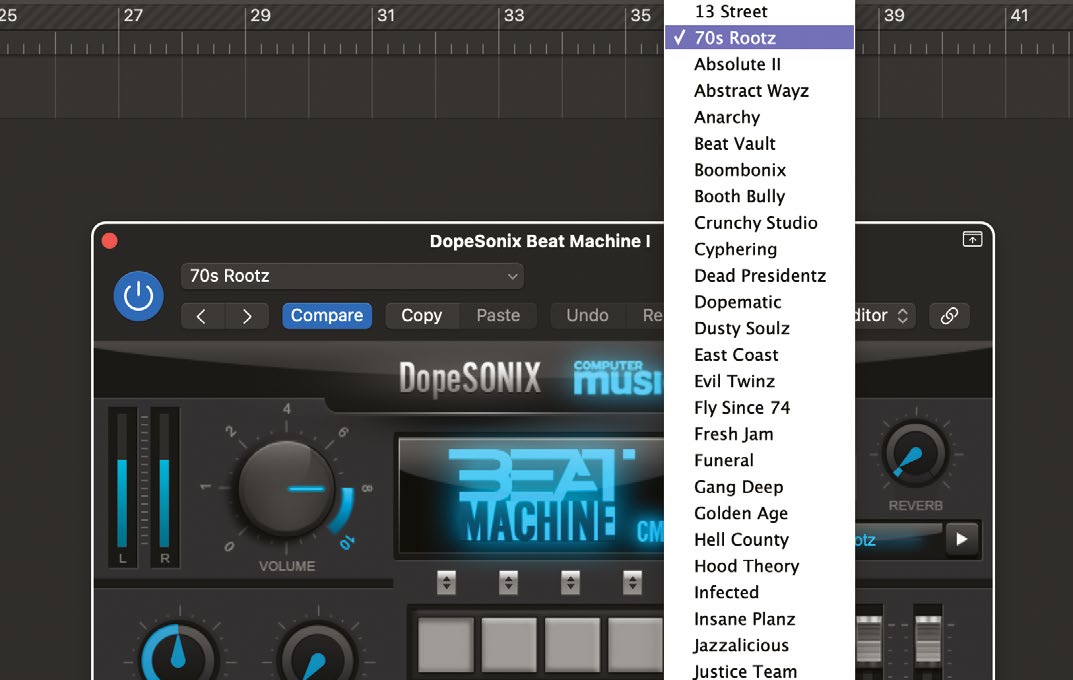The image size is (1073, 680).
Task: Toggle the plugin power bypass button
Action: (138, 296)
